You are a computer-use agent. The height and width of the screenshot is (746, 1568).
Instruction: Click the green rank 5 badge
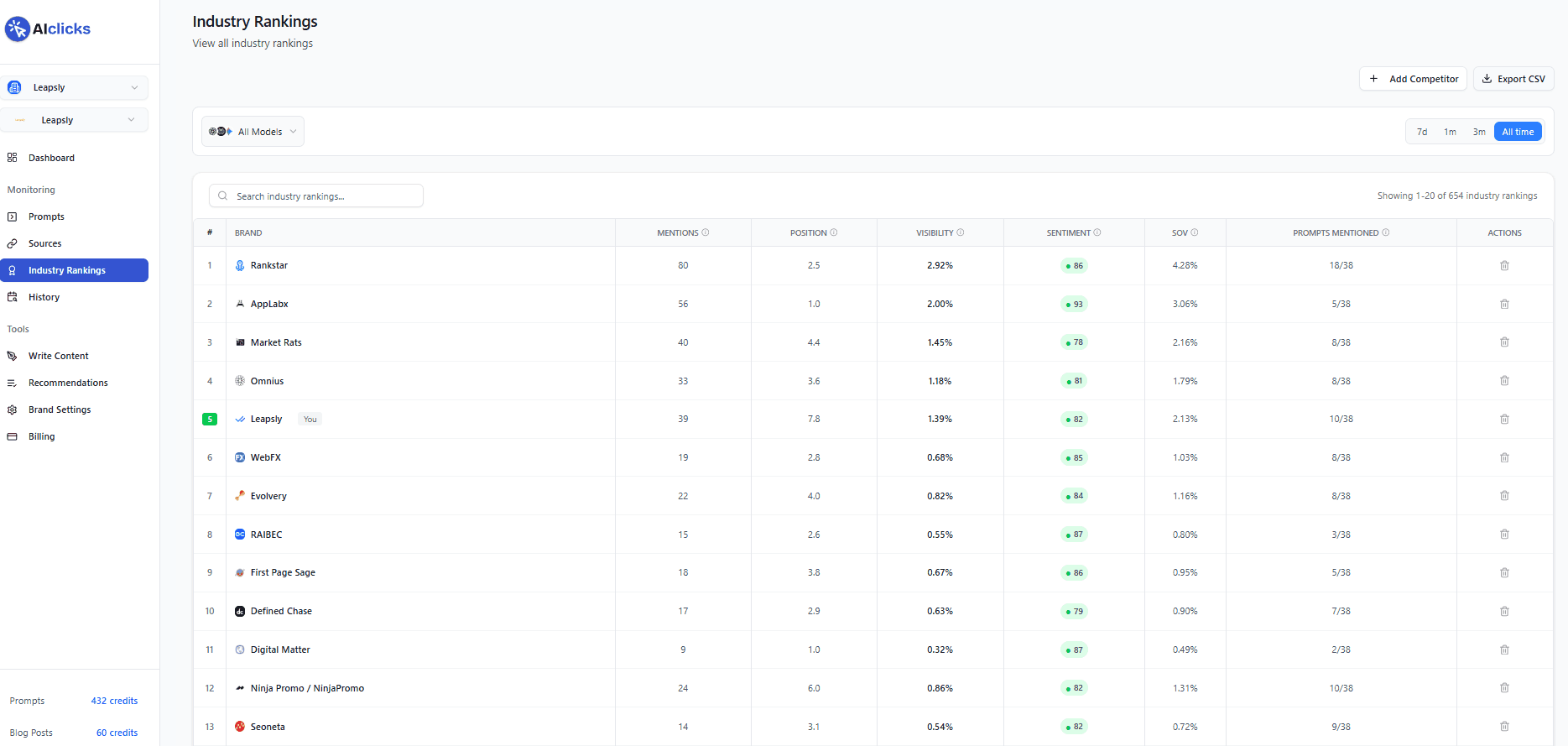click(x=210, y=419)
